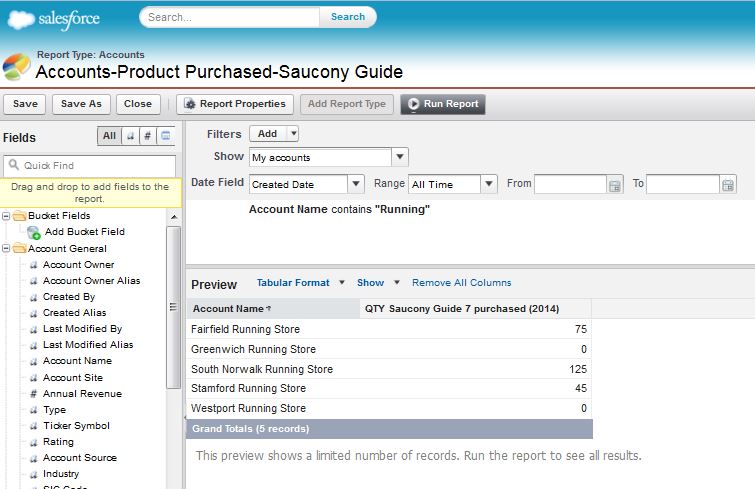755x489 pixels.
Task: Filter fields by number (#) type icon
Action: coord(148,136)
